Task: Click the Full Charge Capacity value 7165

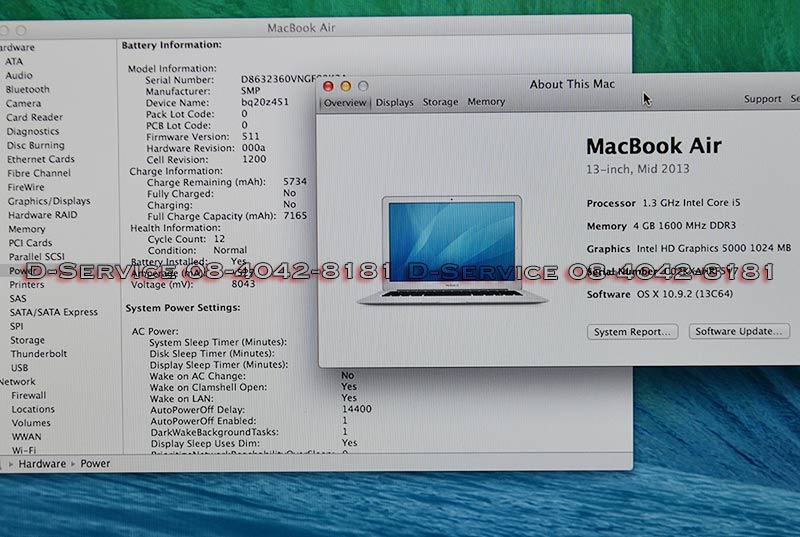Action: click(295, 216)
